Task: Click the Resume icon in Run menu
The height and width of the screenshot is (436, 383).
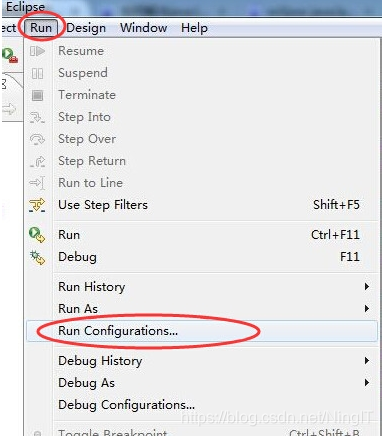Action: (x=37, y=51)
